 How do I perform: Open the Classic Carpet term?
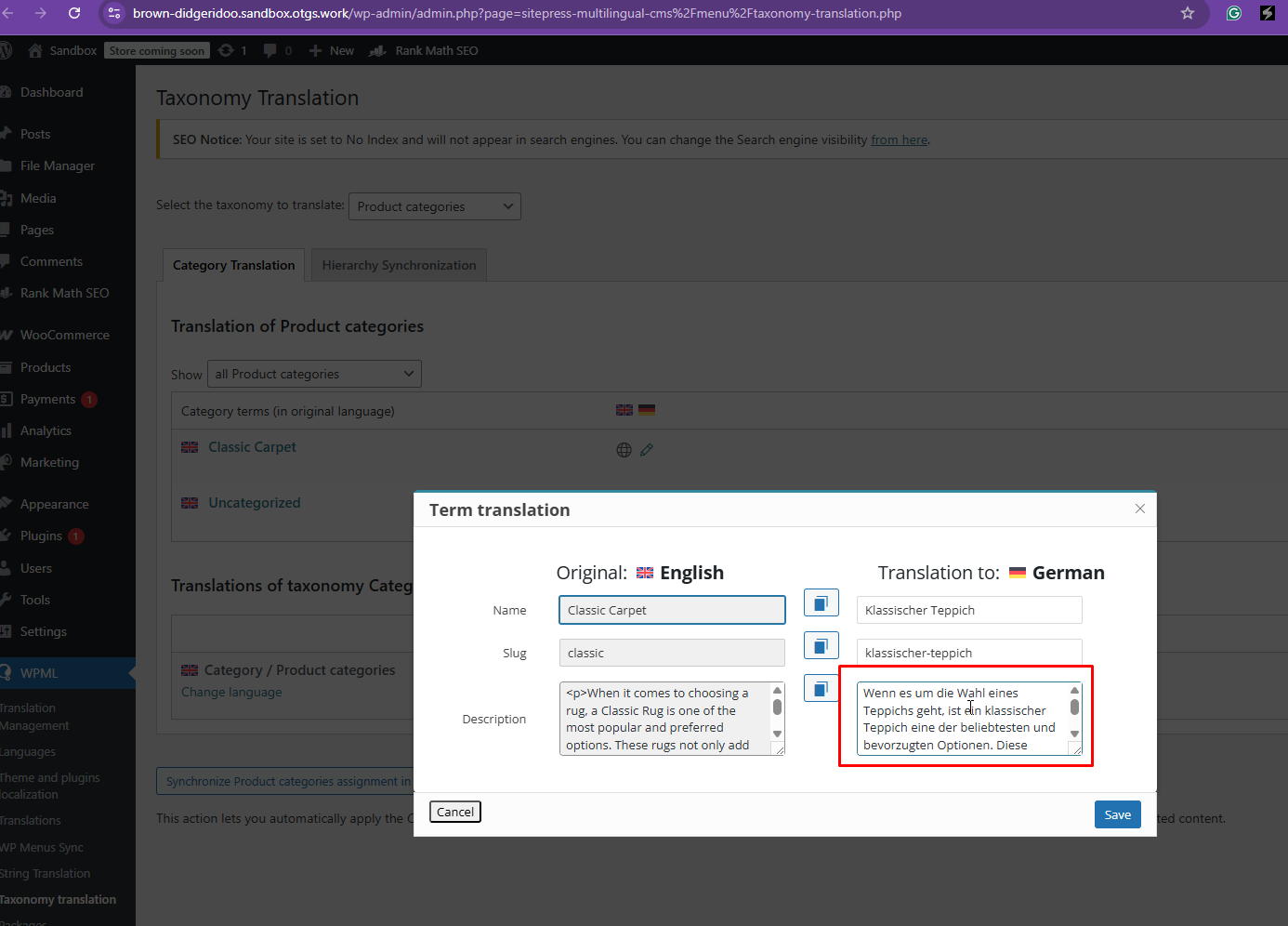(252, 447)
